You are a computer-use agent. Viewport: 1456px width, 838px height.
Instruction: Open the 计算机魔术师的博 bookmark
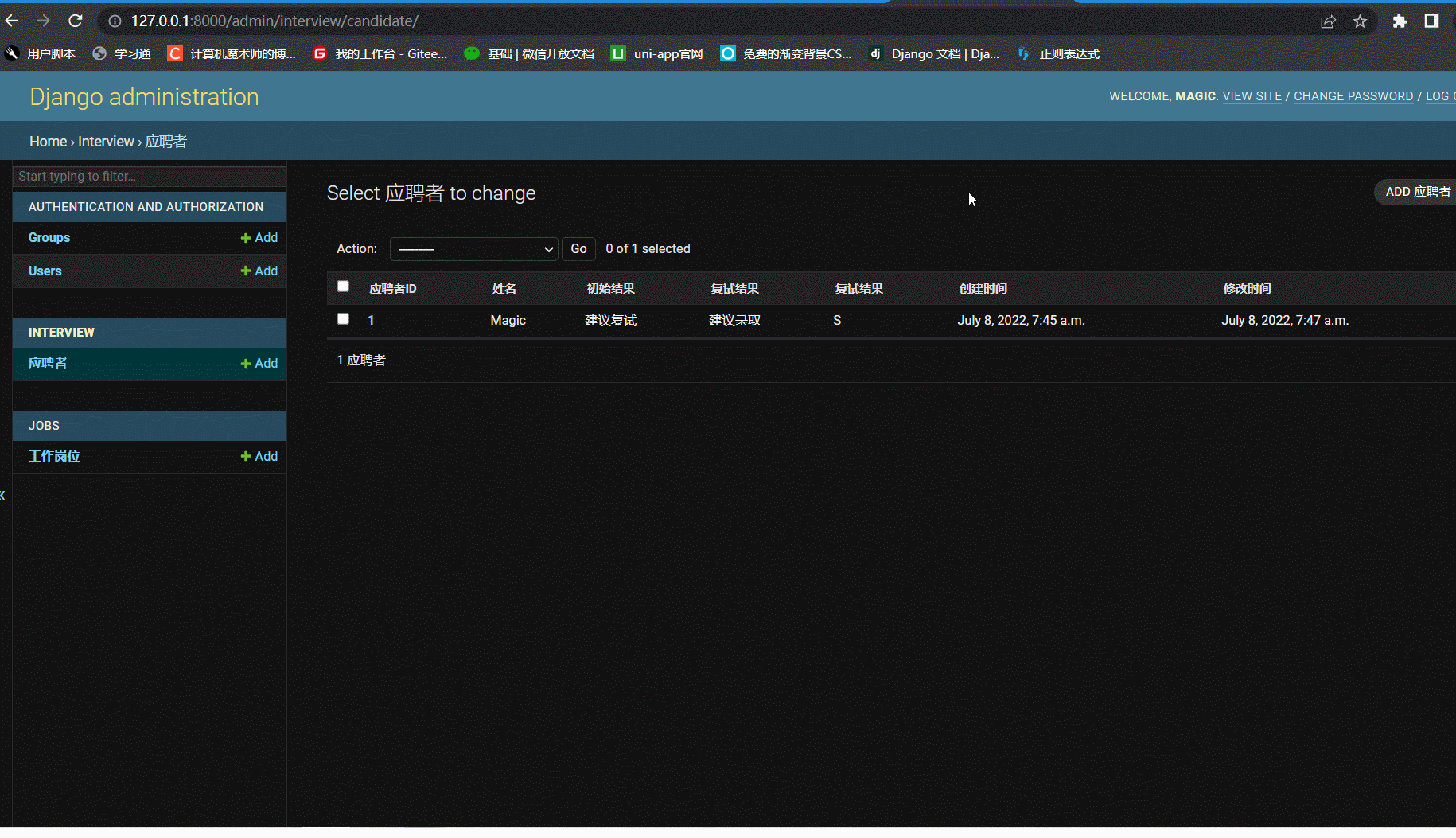(x=232, y=53)
